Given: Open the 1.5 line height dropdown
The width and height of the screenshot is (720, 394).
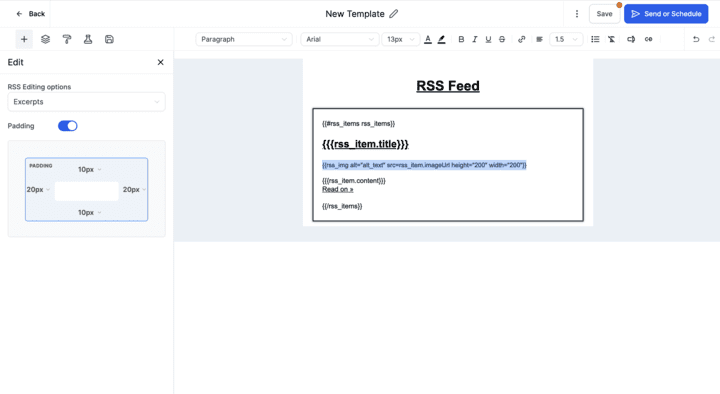Looking at the screenshot, I should pos(566,39).
